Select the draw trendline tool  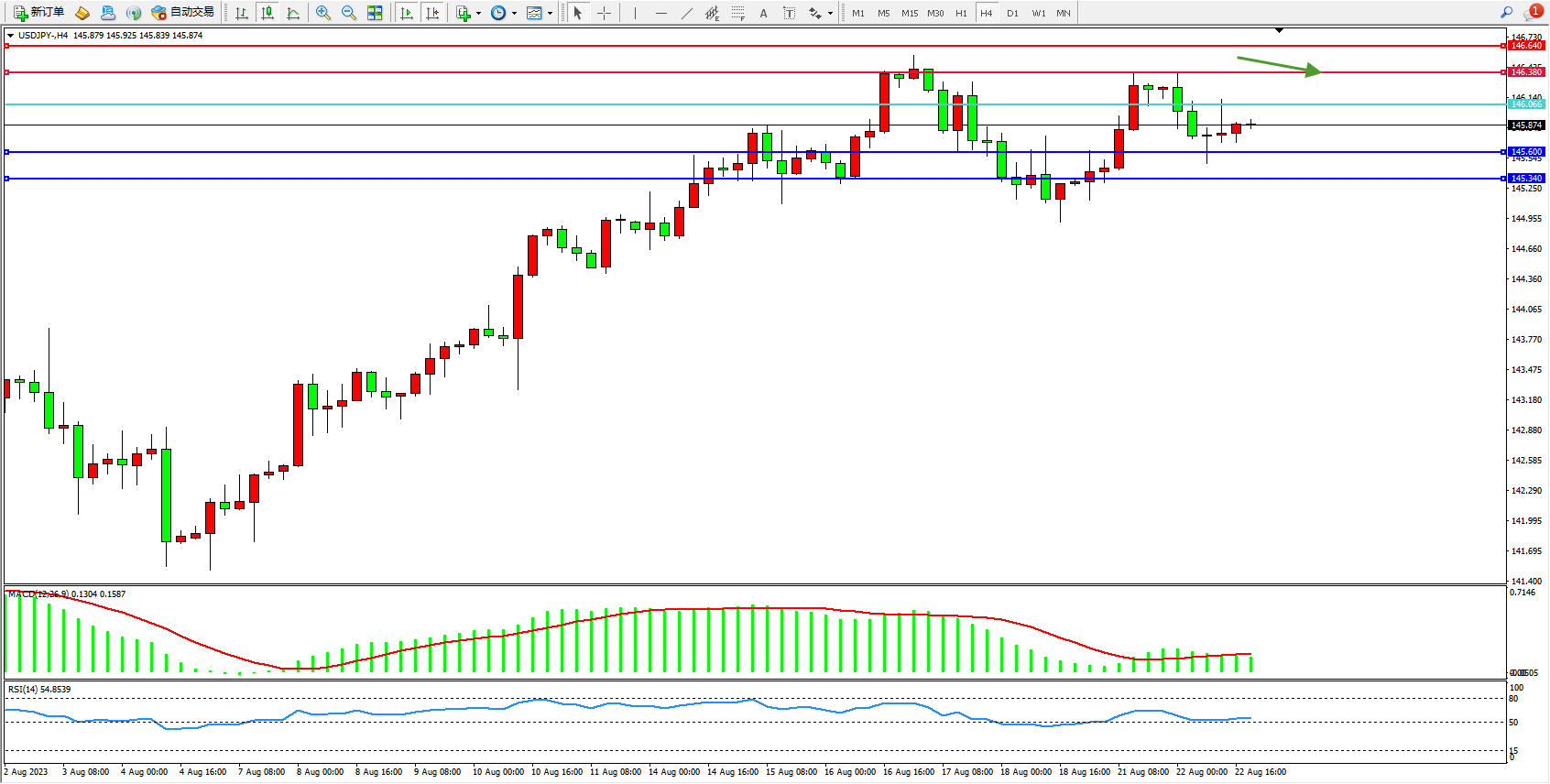(687, 13)
